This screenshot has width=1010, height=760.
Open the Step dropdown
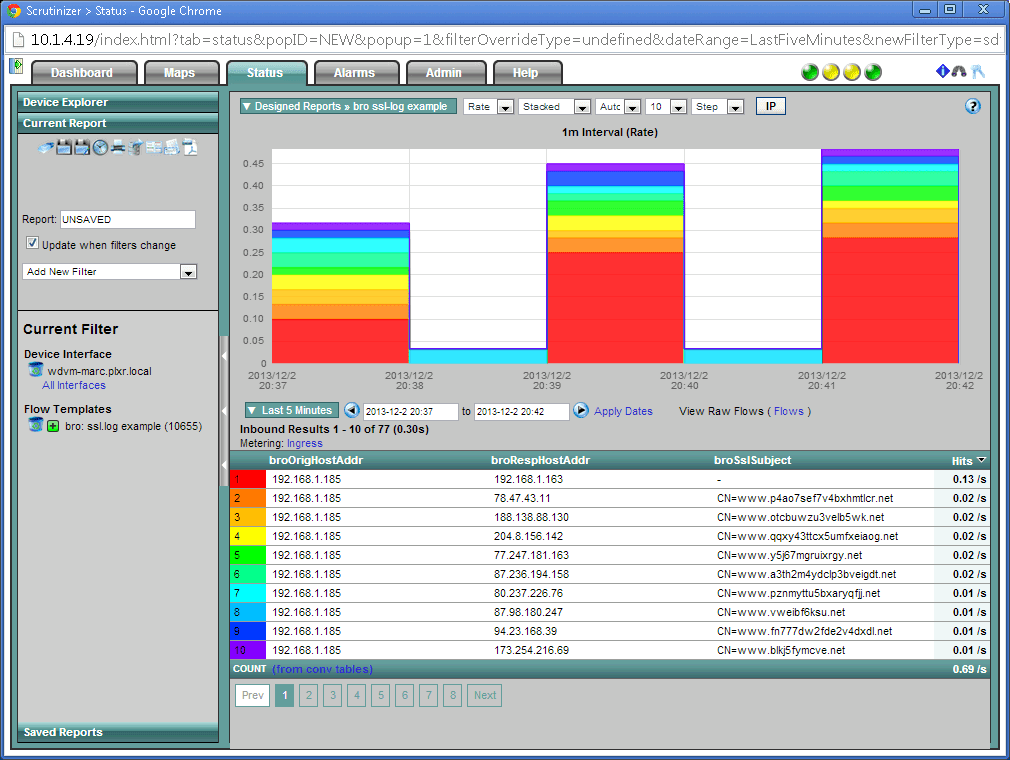click(718, 107)
